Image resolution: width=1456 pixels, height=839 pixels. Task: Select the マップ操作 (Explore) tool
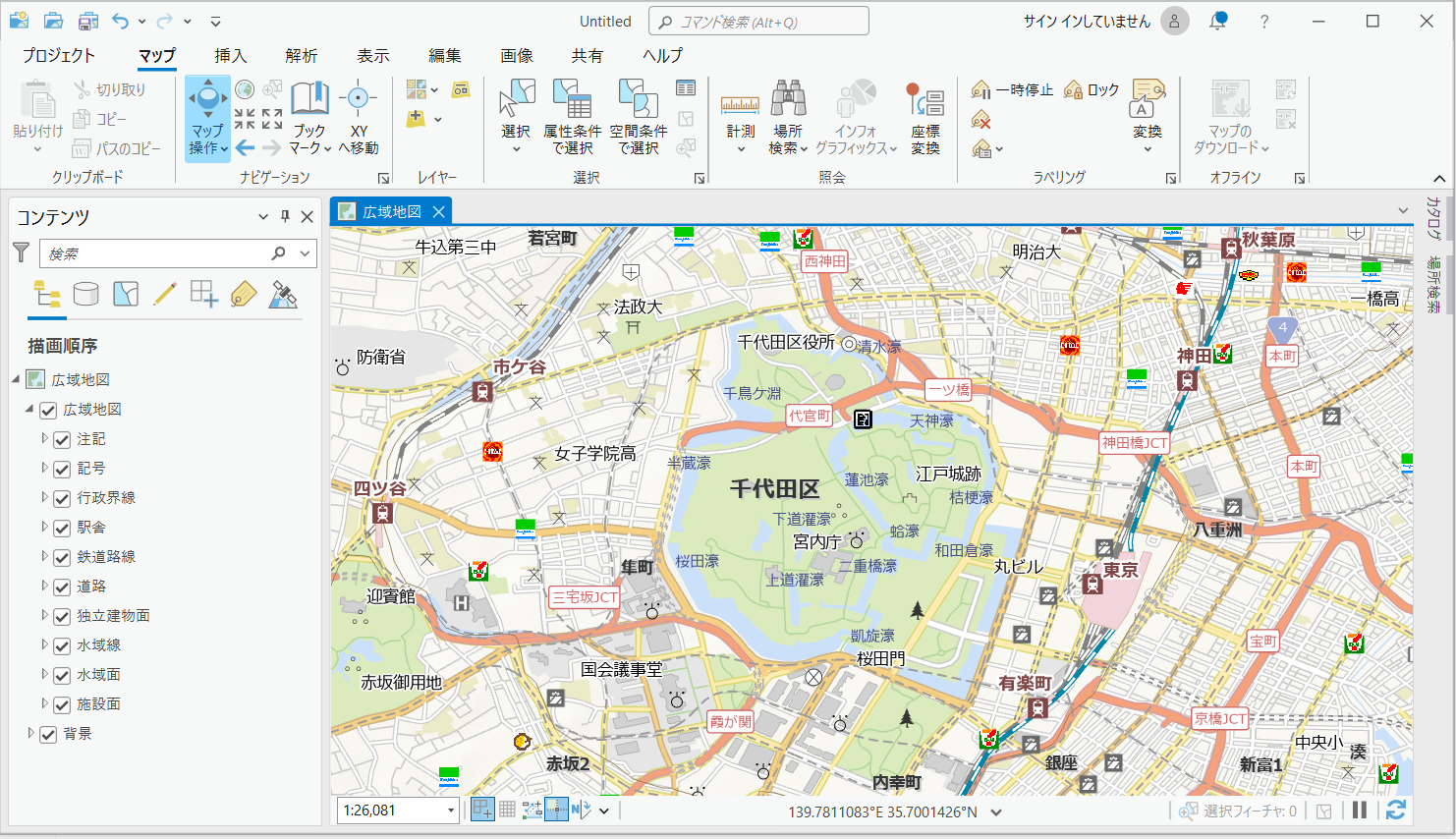pos(207,99)
